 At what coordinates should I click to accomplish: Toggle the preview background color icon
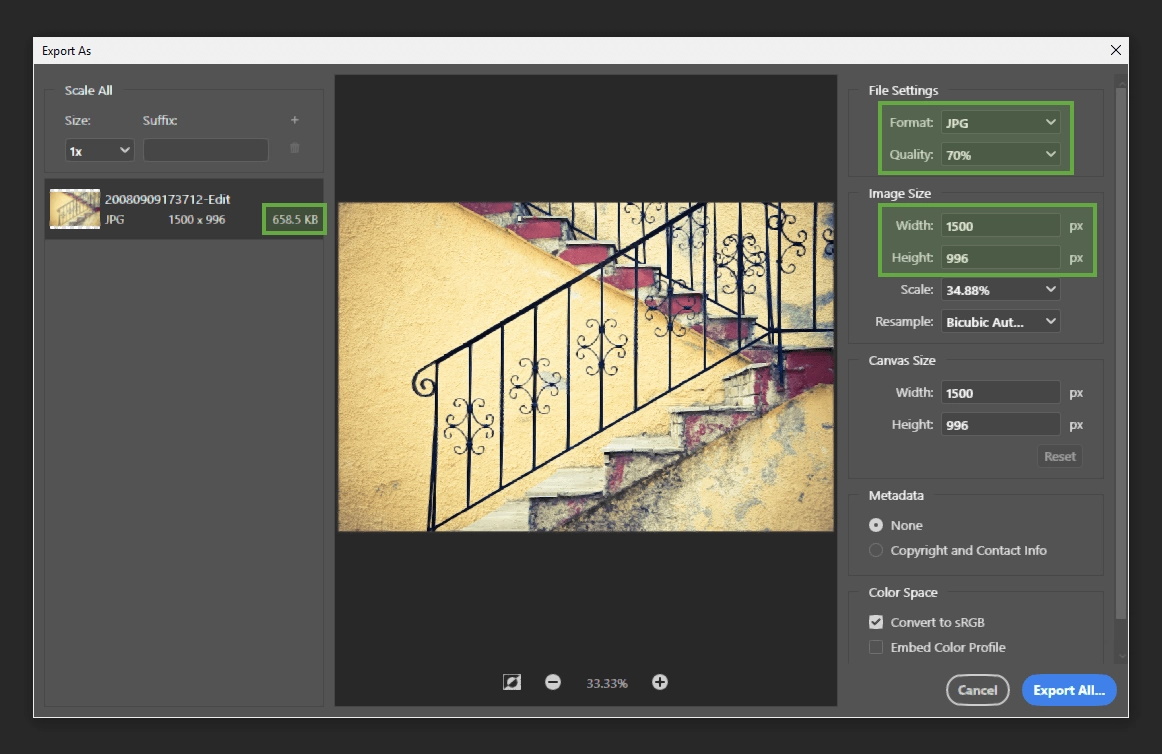pyautogui.click(x=512, y=682)
